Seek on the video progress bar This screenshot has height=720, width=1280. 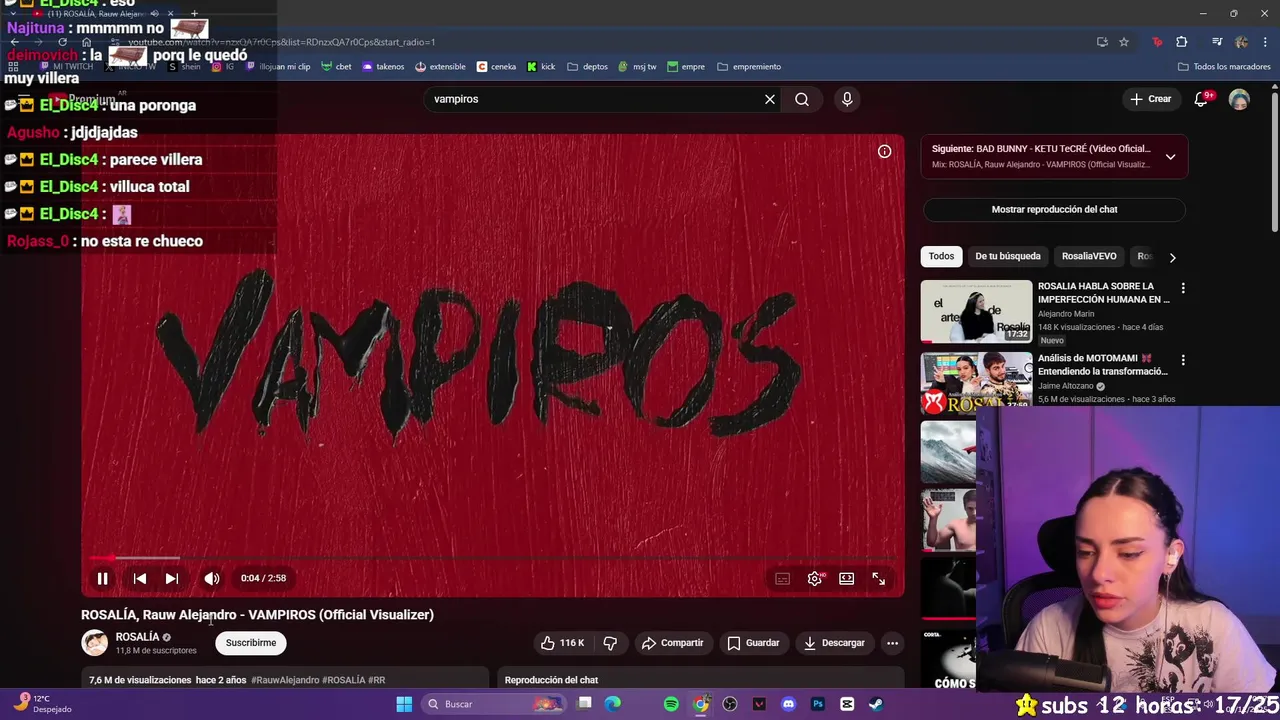493,558
